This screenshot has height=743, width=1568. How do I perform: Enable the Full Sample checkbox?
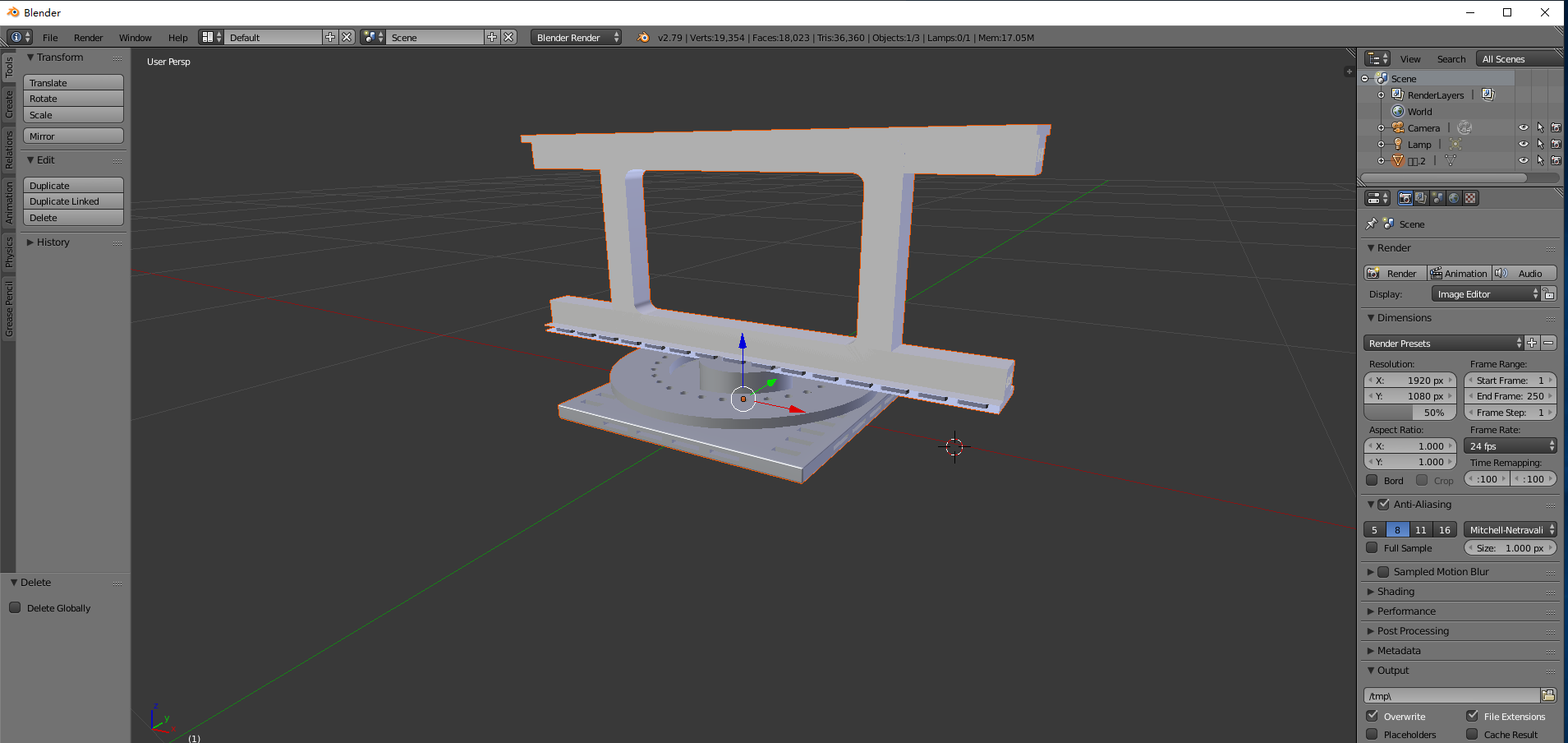(1371, 547)
